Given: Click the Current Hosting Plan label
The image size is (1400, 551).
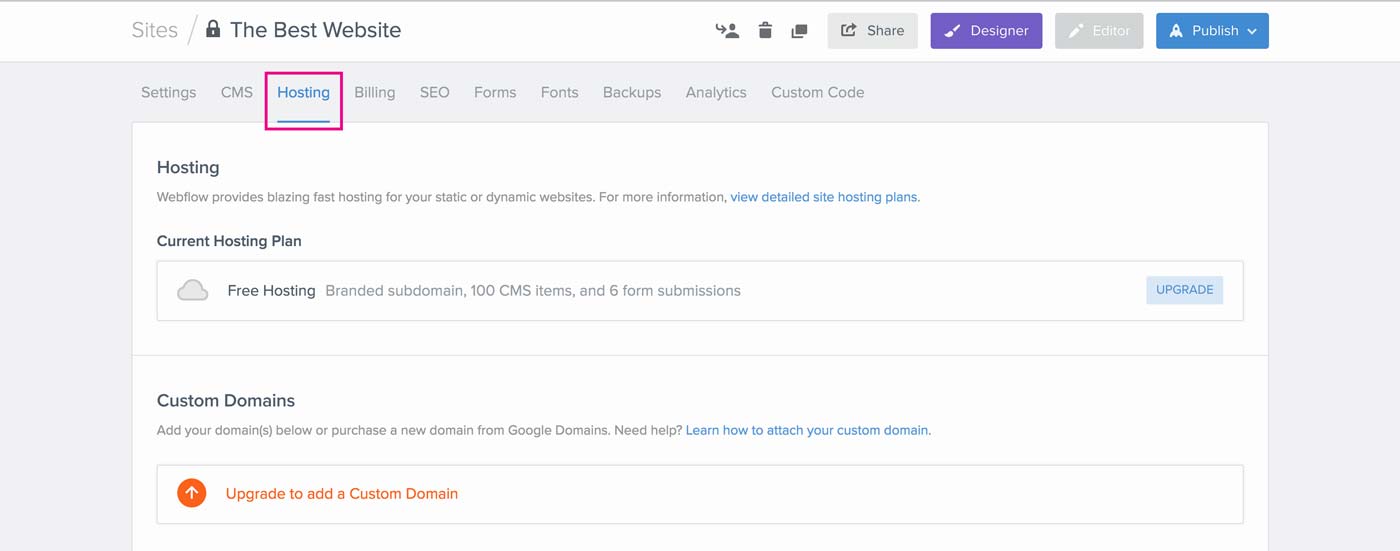Looking at the screenshot, I should (x=229, y=241).
